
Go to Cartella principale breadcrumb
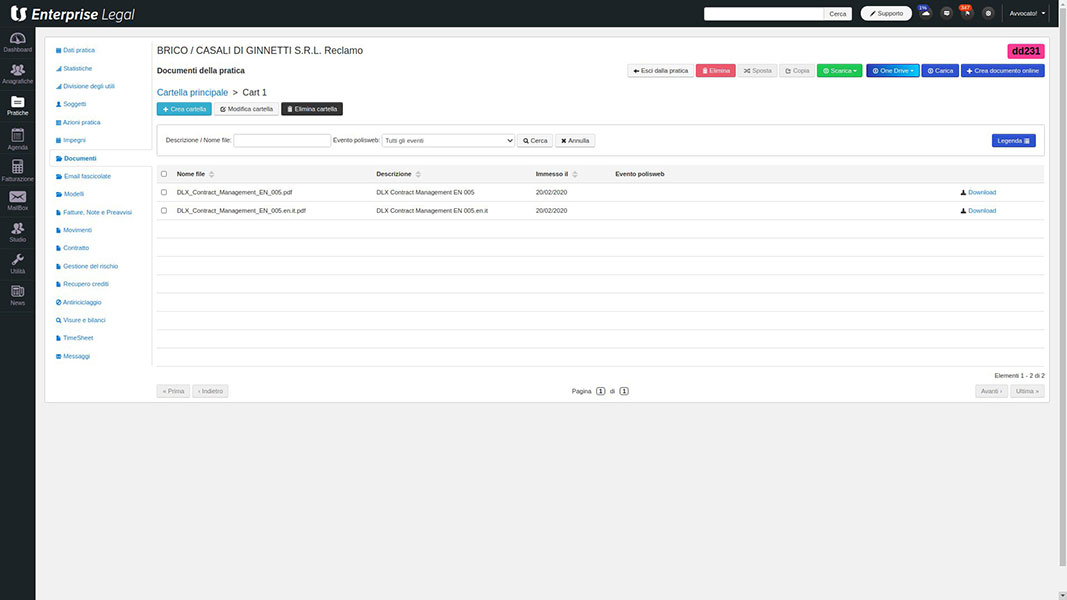pyautogui.click(x=193, y=93)
